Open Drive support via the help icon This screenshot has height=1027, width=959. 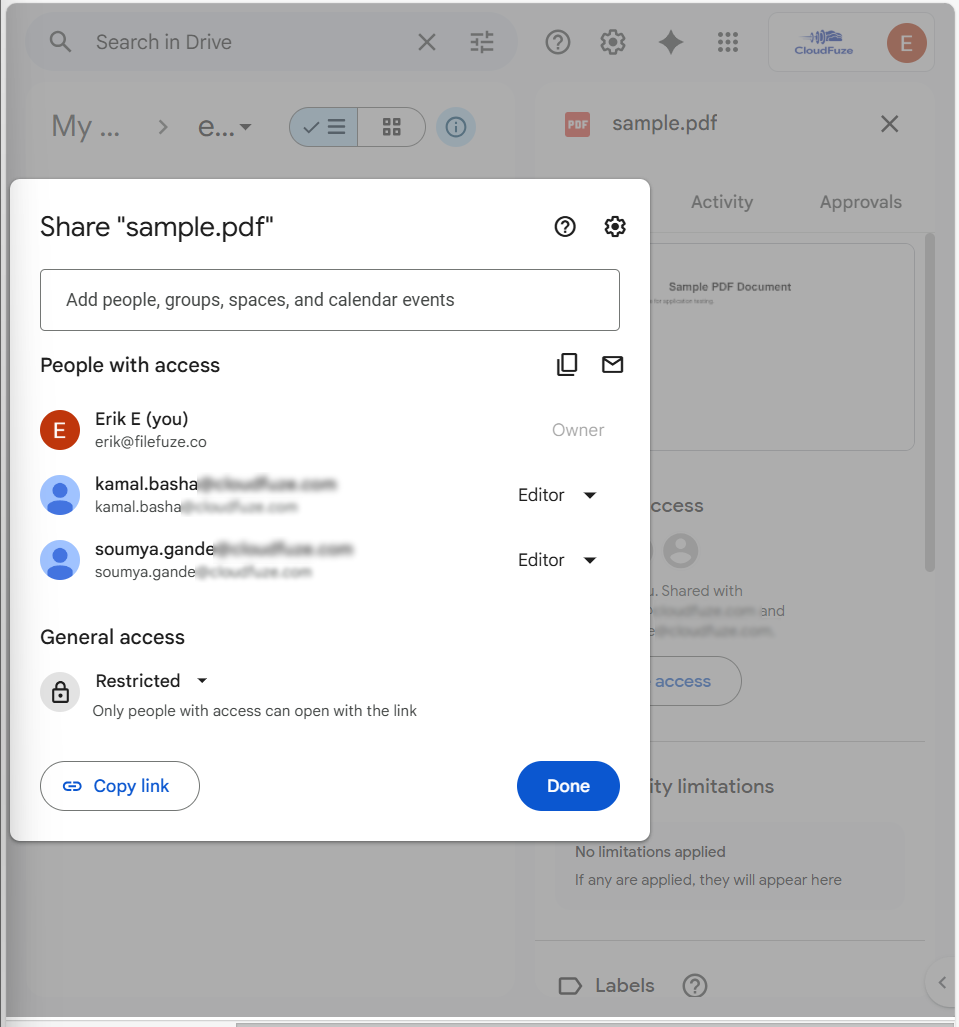pyautogui.click(x=557, y=42)
